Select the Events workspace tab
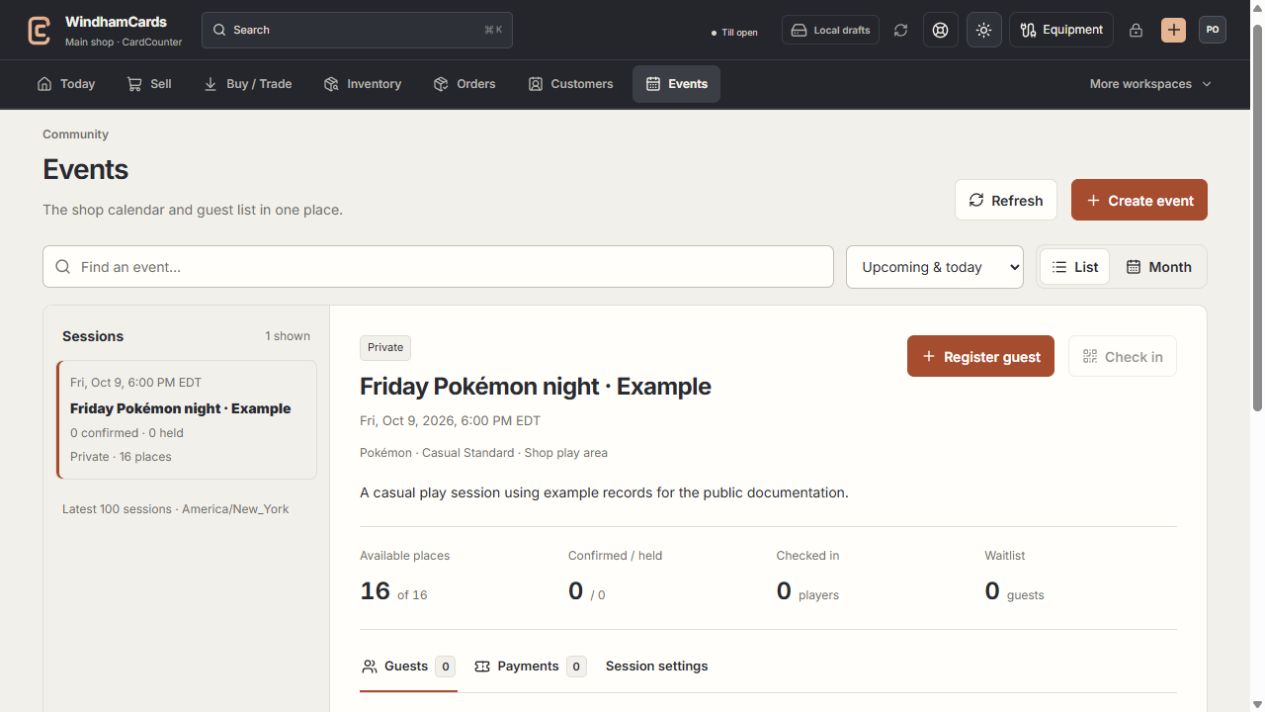The height and width of the screenshot is (712, 1265). pyautogui.click(x=677, y=84)
